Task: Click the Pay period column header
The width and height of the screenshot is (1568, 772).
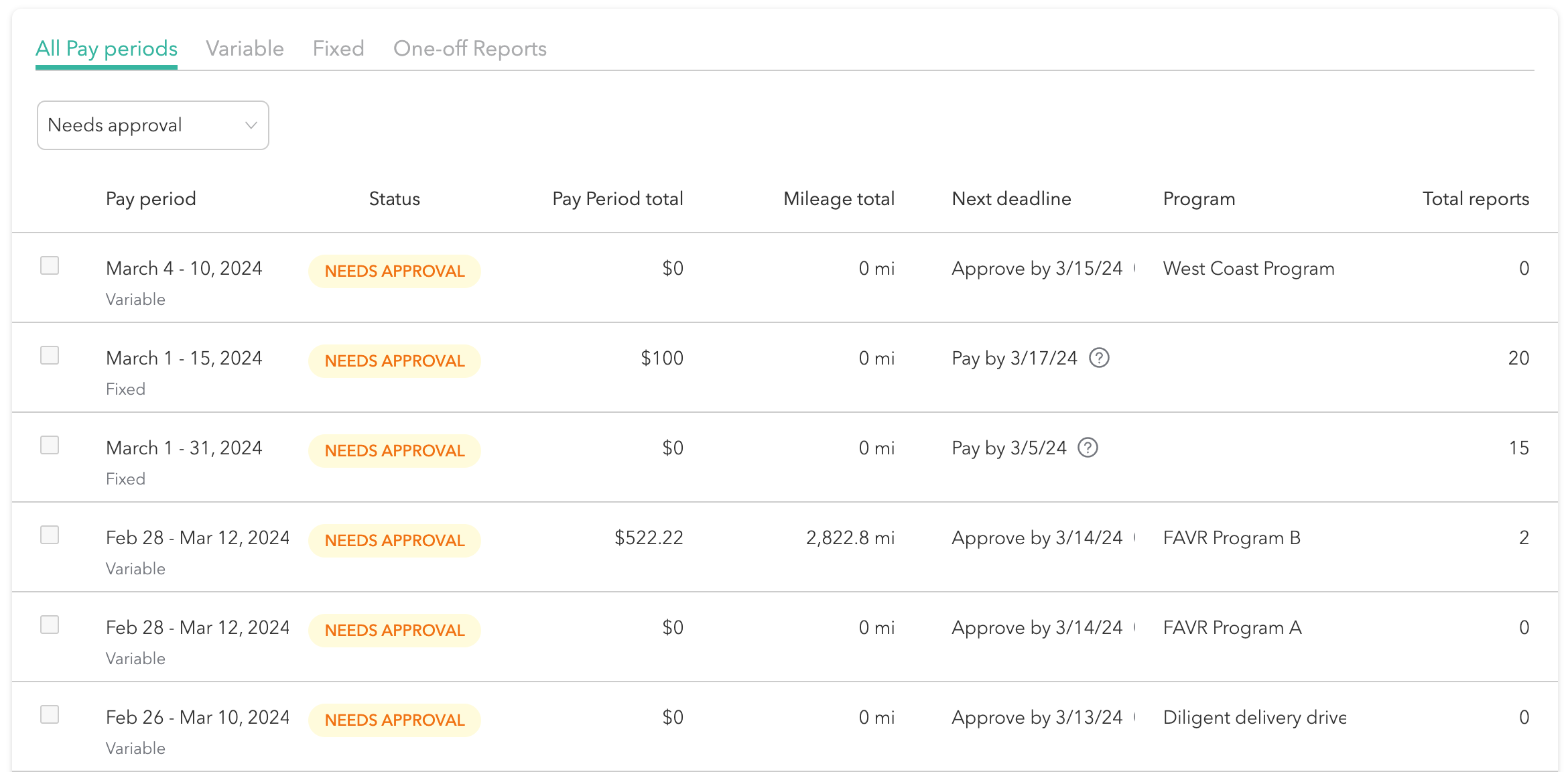Action: 151,198
